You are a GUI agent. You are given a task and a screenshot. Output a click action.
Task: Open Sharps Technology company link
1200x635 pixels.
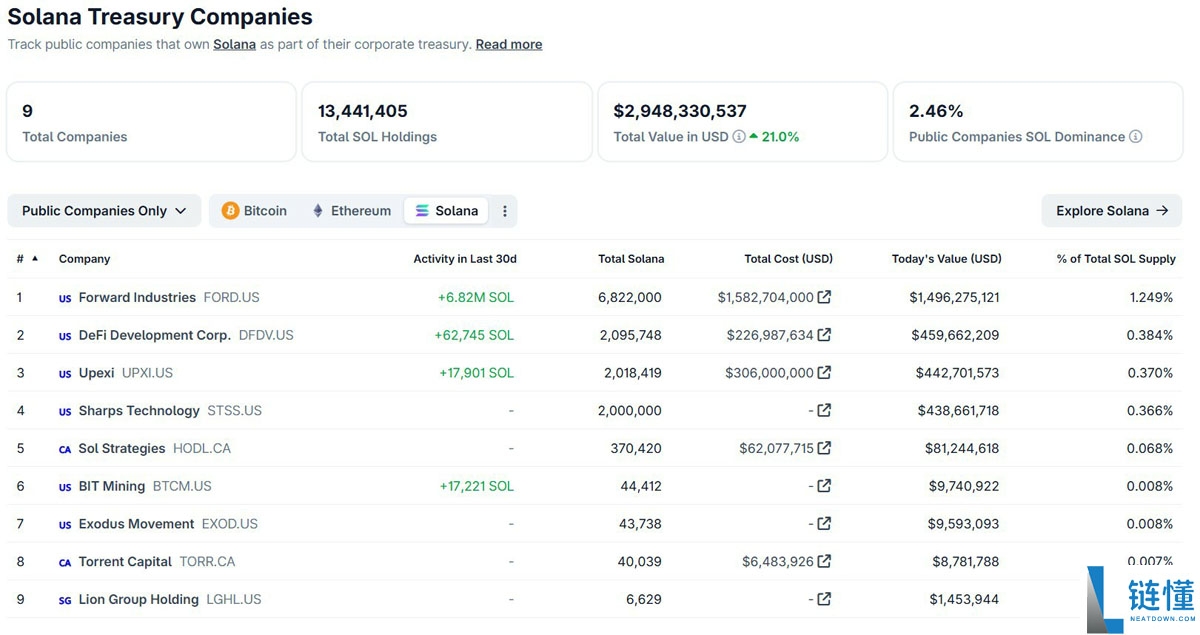139,410
